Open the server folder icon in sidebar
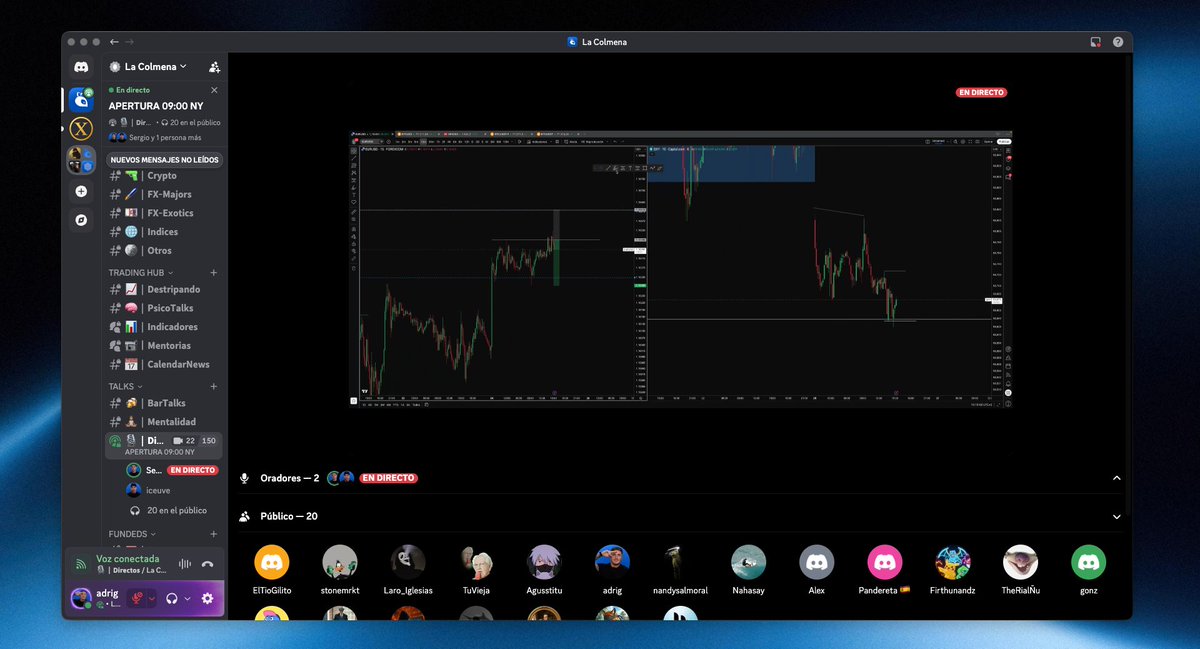1200x649 pixels. click(81, 160)
